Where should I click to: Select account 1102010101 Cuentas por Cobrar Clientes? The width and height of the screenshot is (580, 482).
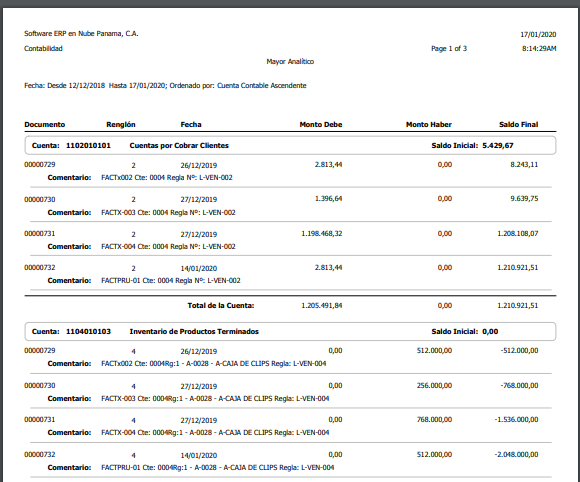pyautogui.click(x=290, y=145)
